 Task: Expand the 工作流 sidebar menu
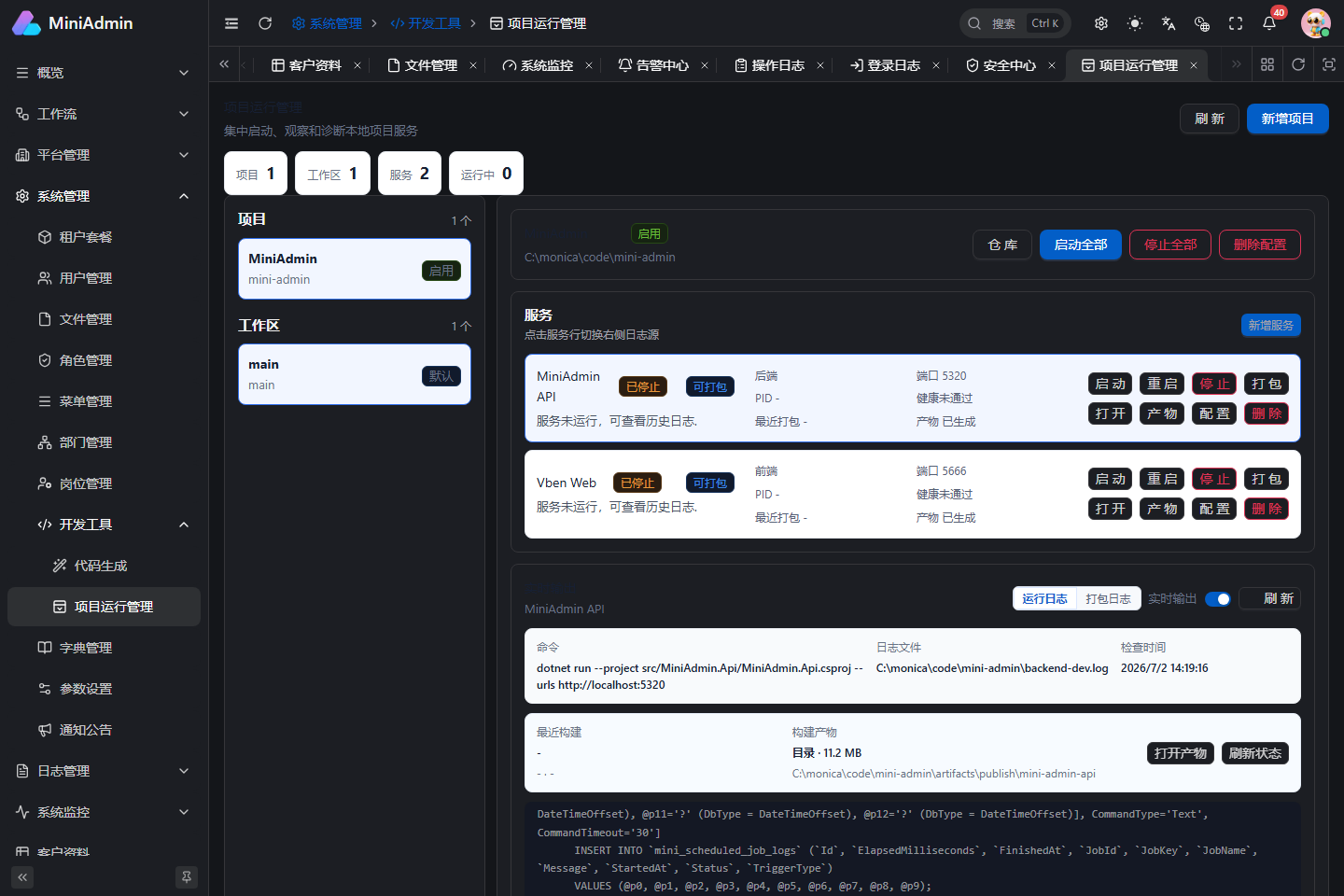pos(104,114)
